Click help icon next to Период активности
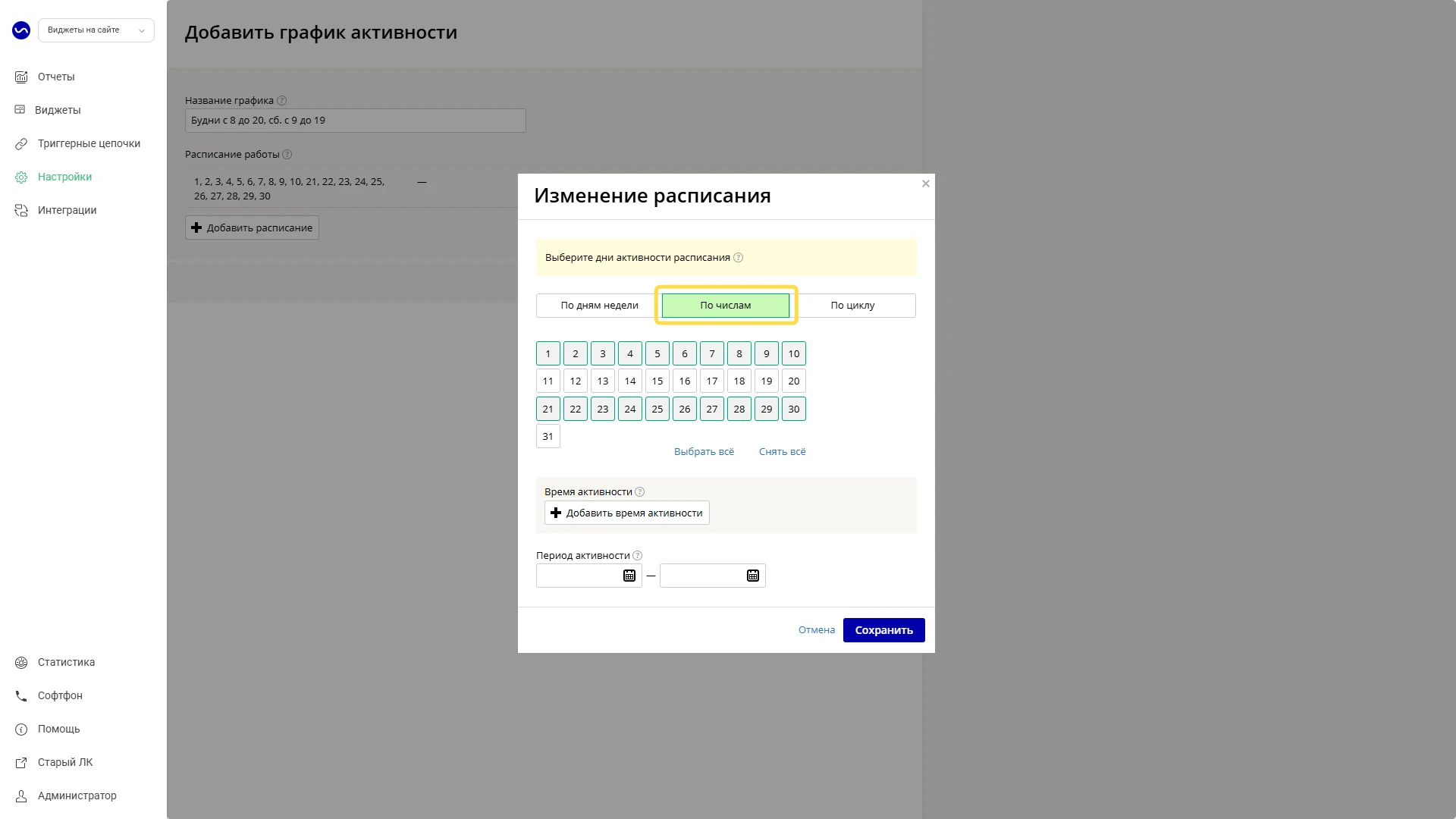The height and width of the screenshot is (819, 1456). pos(638,556)
